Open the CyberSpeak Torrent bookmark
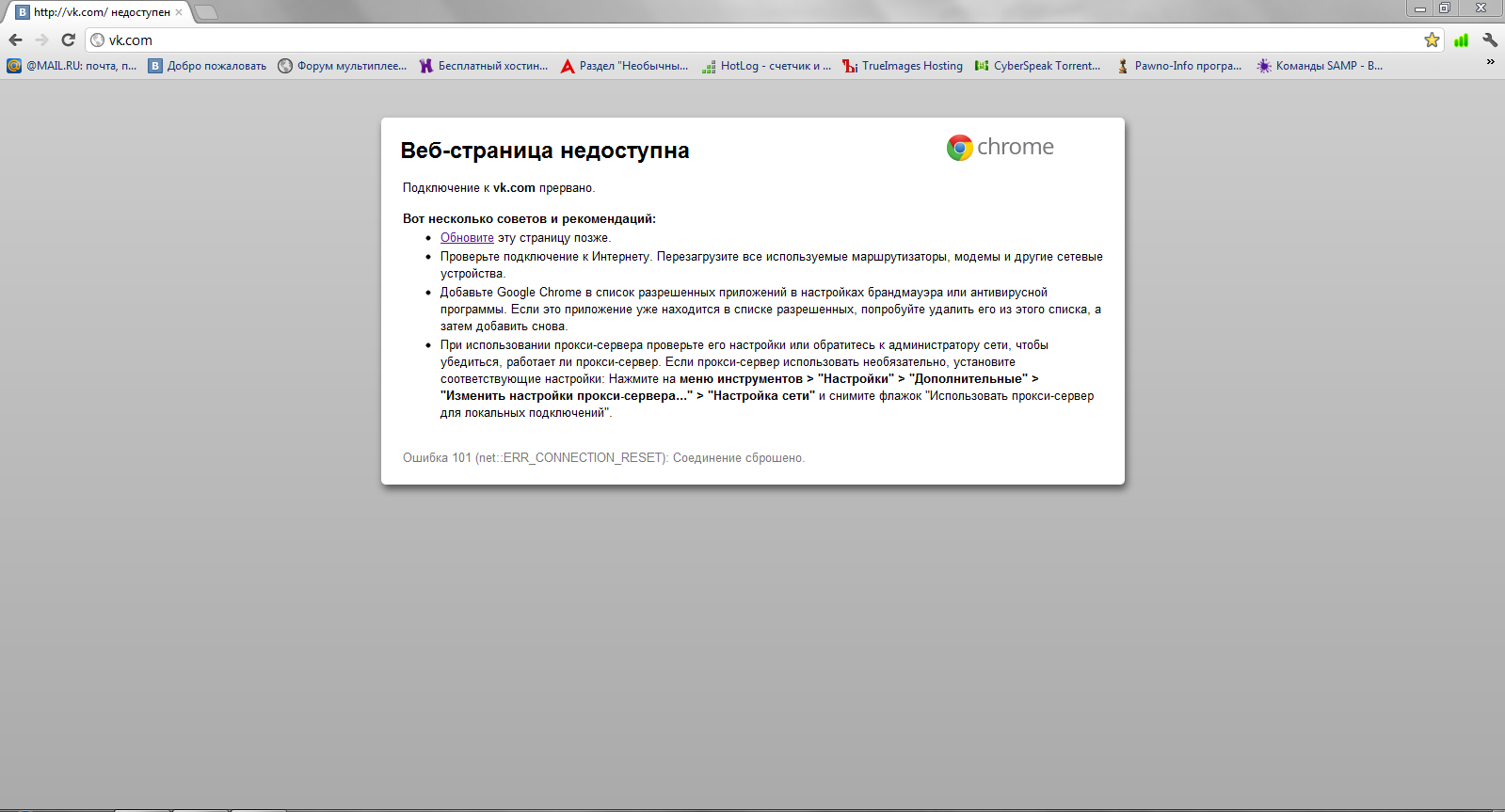Image resolution: width=1505 pixels, height=812 pixels. (x=1037, y=66)
